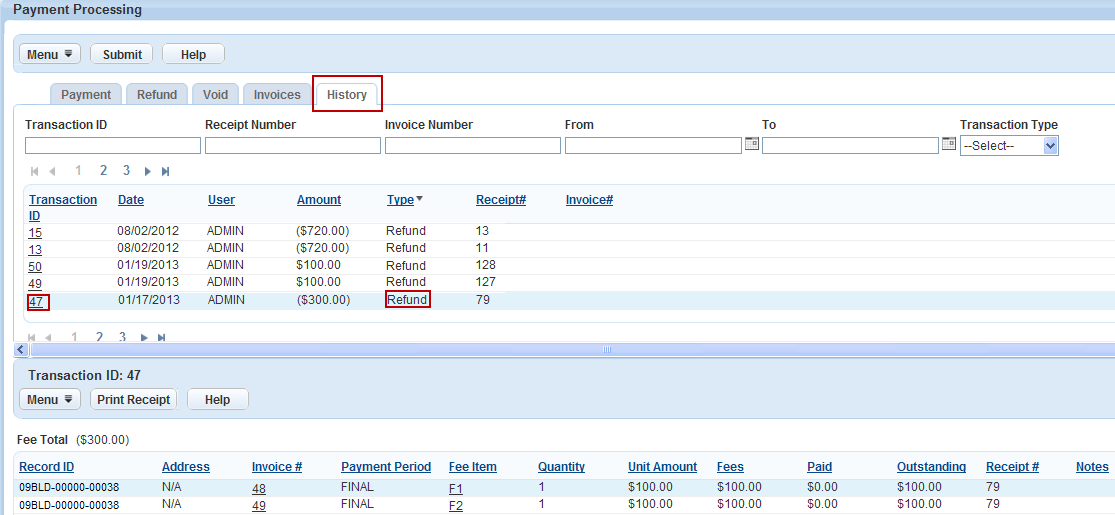Switch to the Invoices tab
1115x515 pixels.
click(x=277, y=95)
